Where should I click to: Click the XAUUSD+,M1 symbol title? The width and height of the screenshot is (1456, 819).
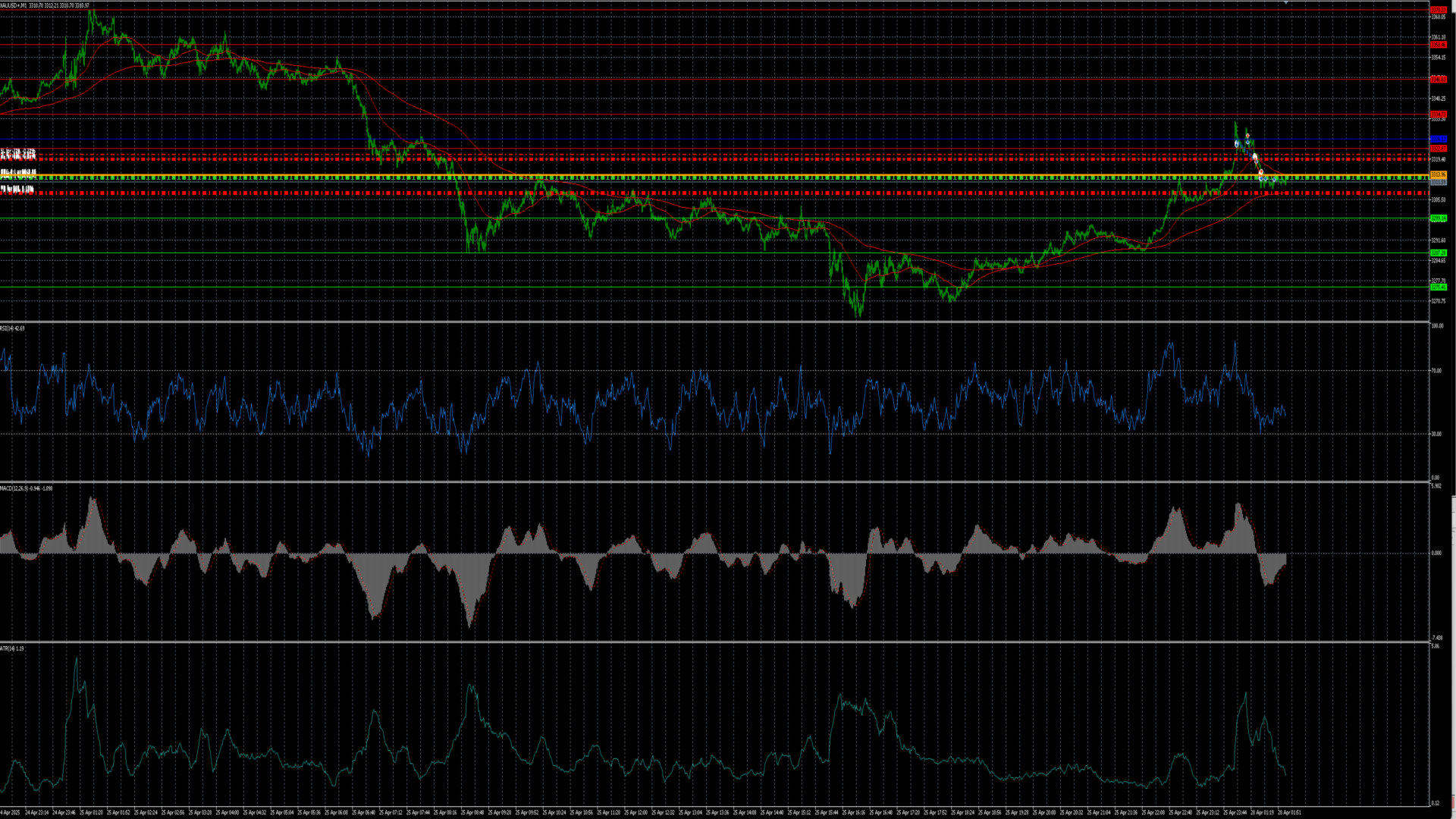point(14,5)
